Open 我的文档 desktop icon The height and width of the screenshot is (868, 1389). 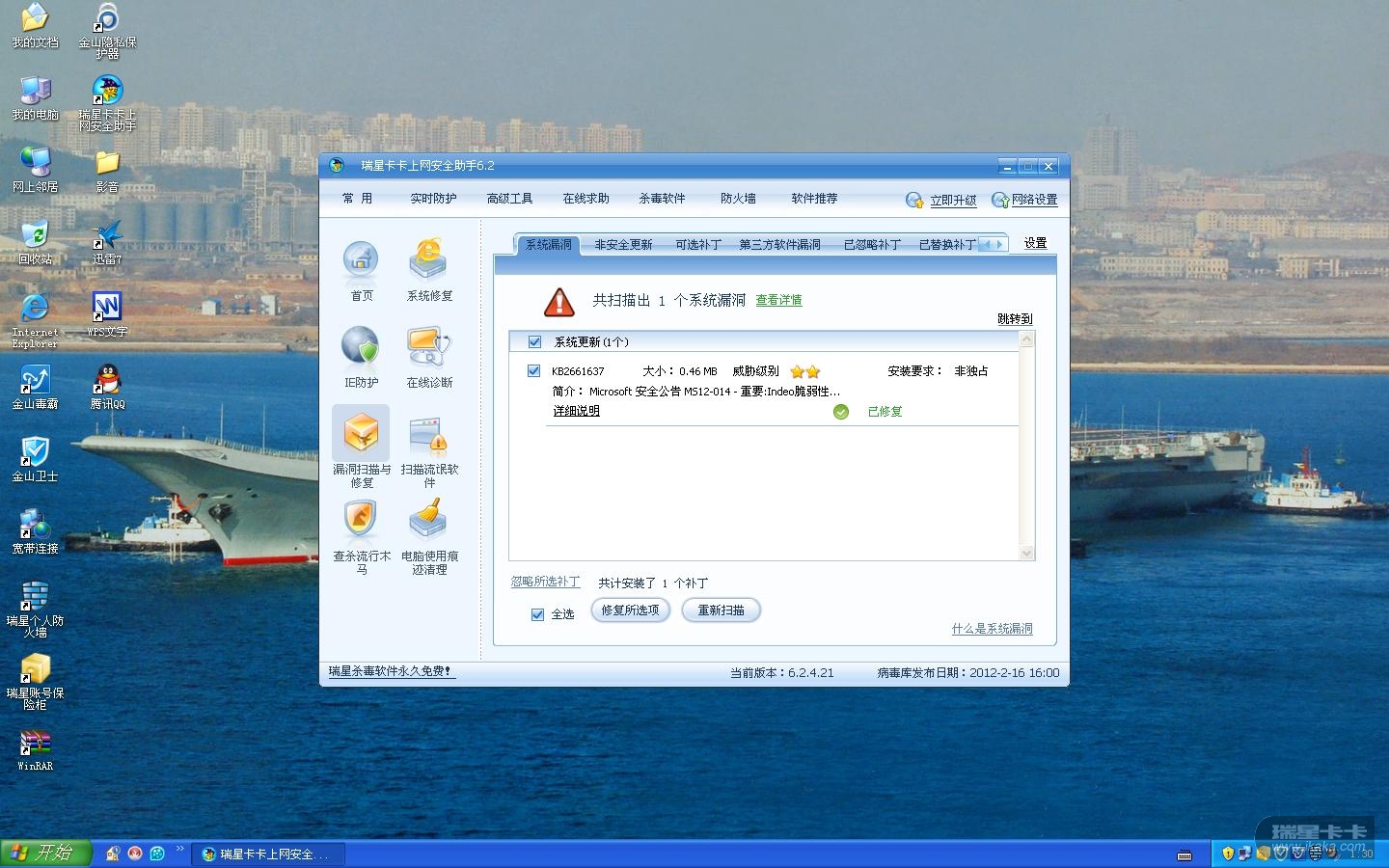coord(35,26)
